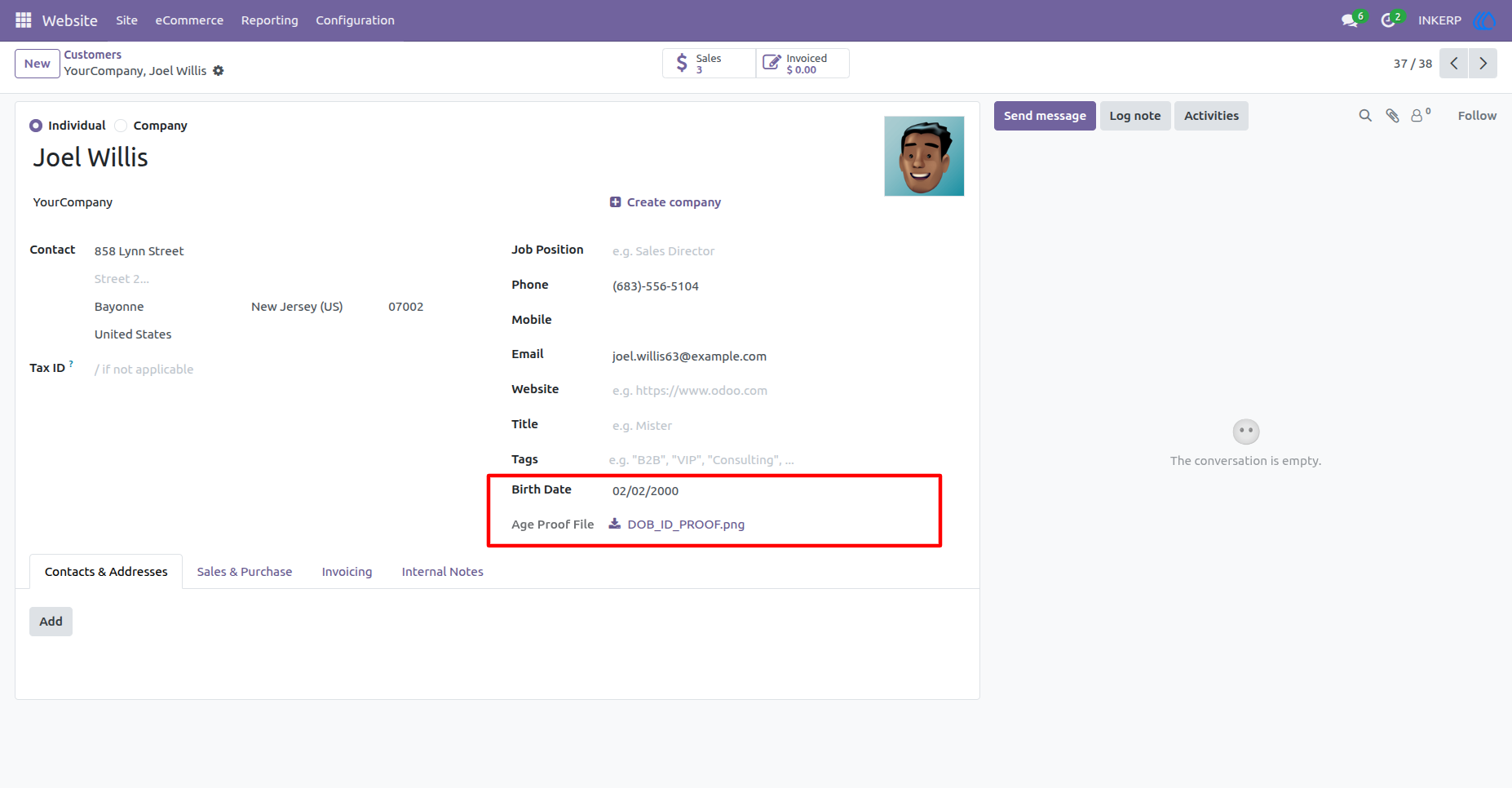Open the Reporting menu
This screenshot has width=1512, height=788.
pyautogui.click(x=270, y=20)
